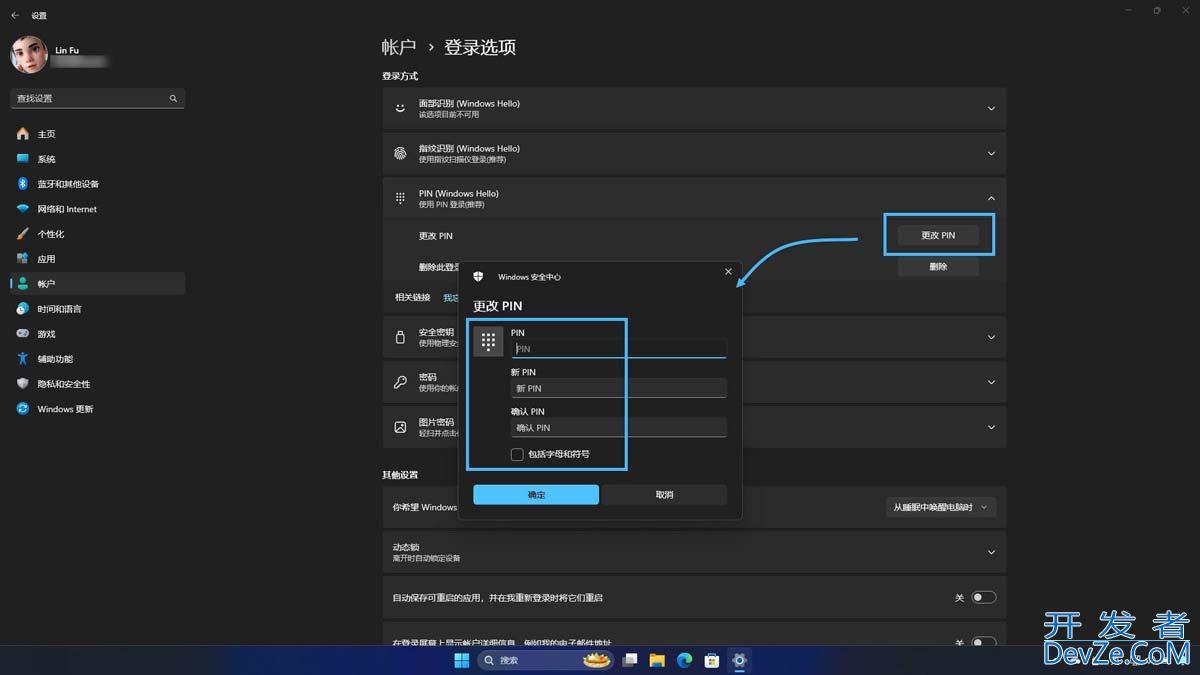Screen dimensions: 1200x675
Task: Expand the 动态锁 row chevron
Action: coord(991,552)
